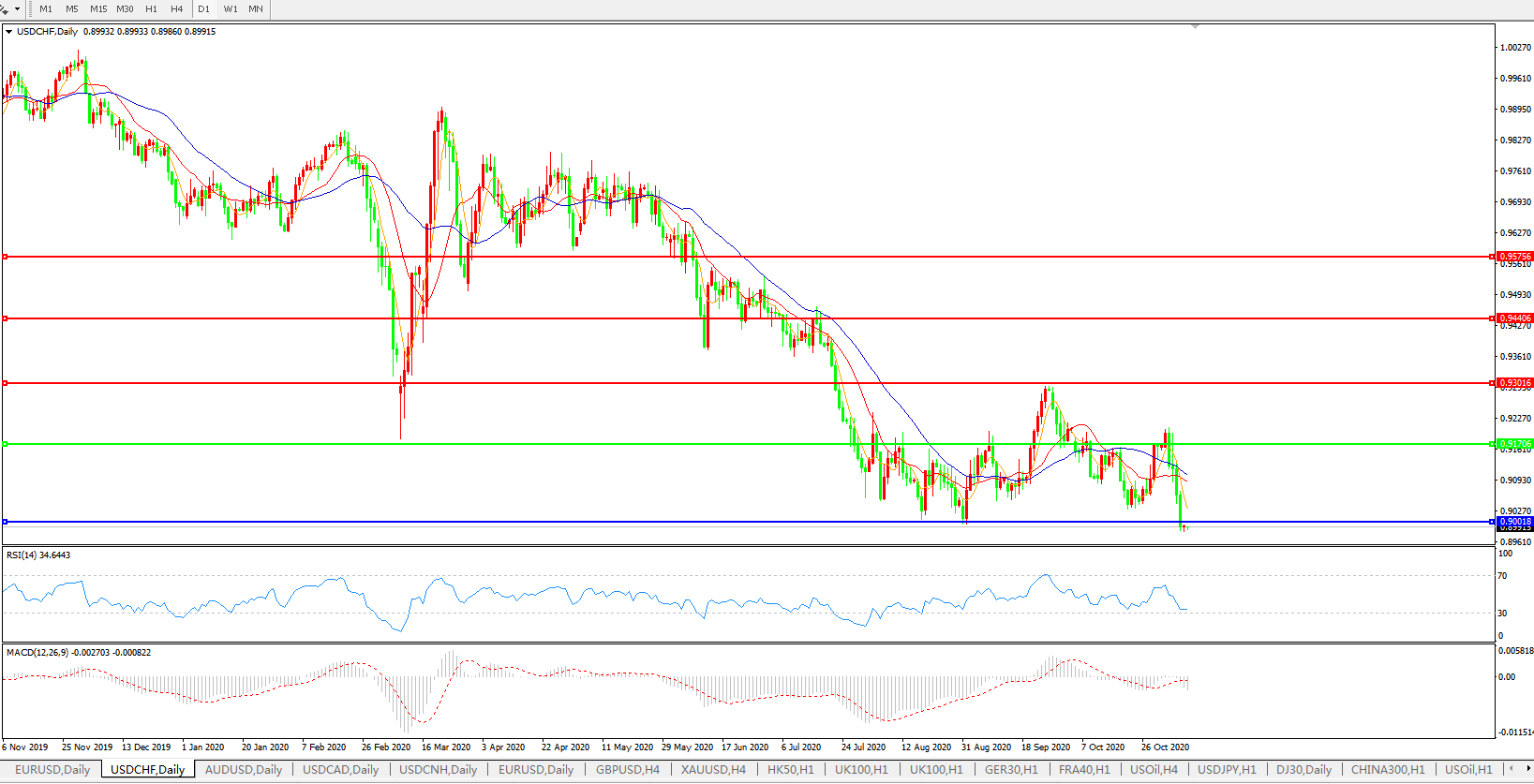Select the red 0.95756 price level label
This screenshot has width=1534, height=784.
[x=1514, y=256]
